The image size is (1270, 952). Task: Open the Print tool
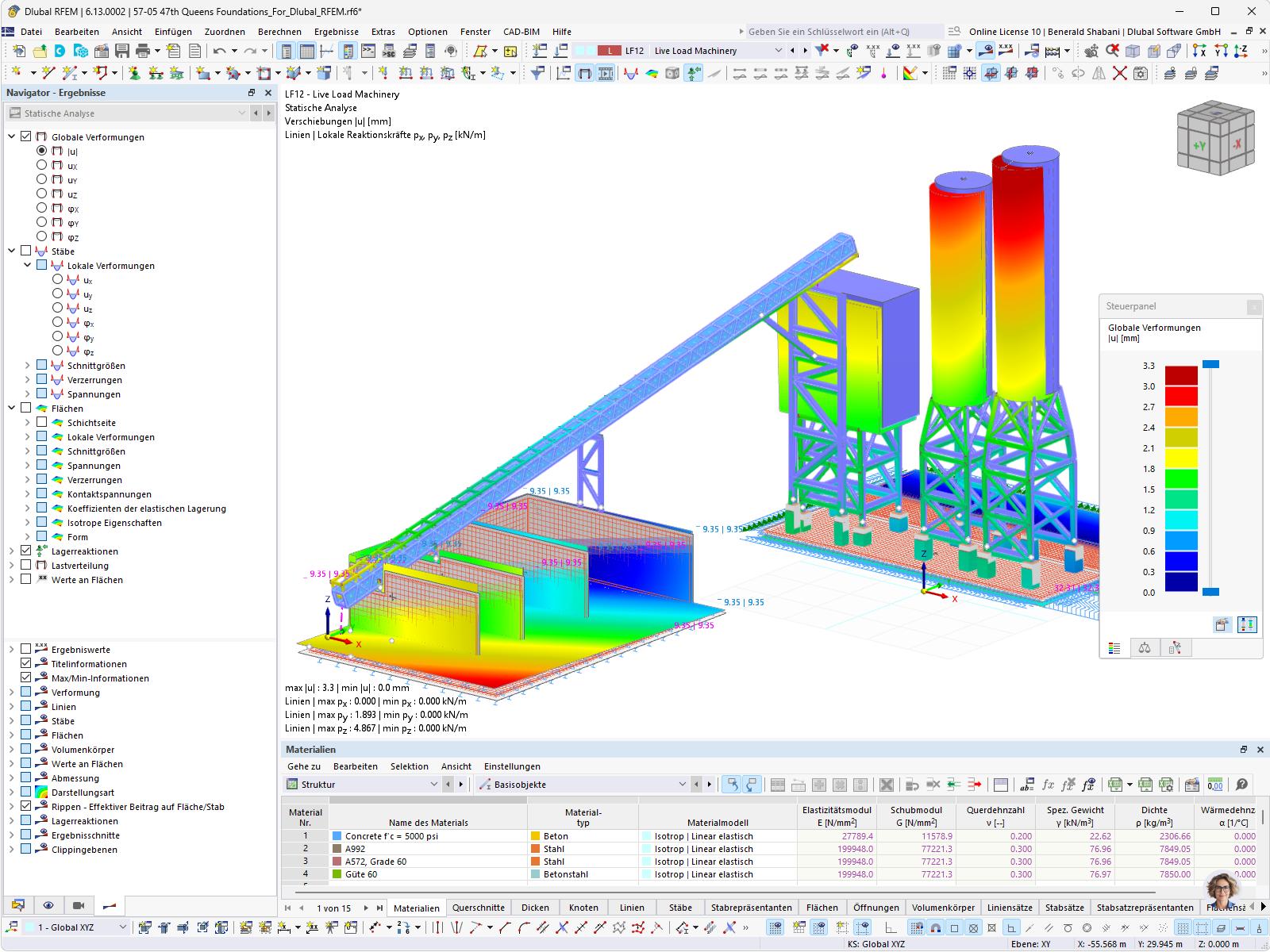coord(141,50)
